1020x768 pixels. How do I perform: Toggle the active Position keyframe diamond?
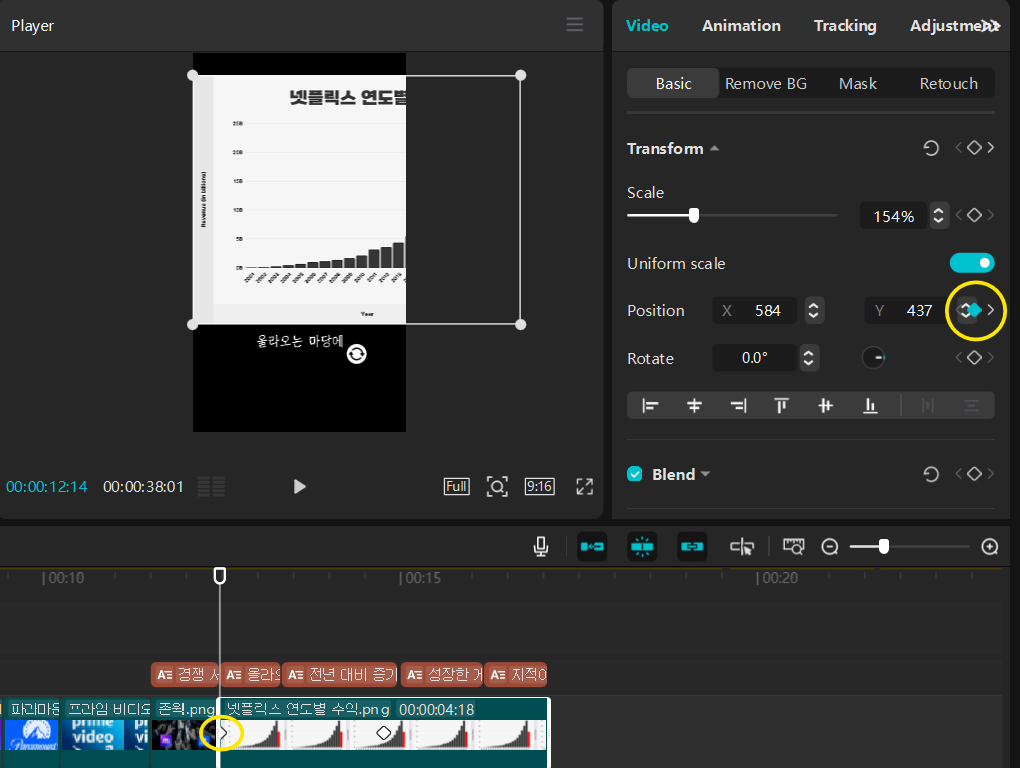point(974,310)
